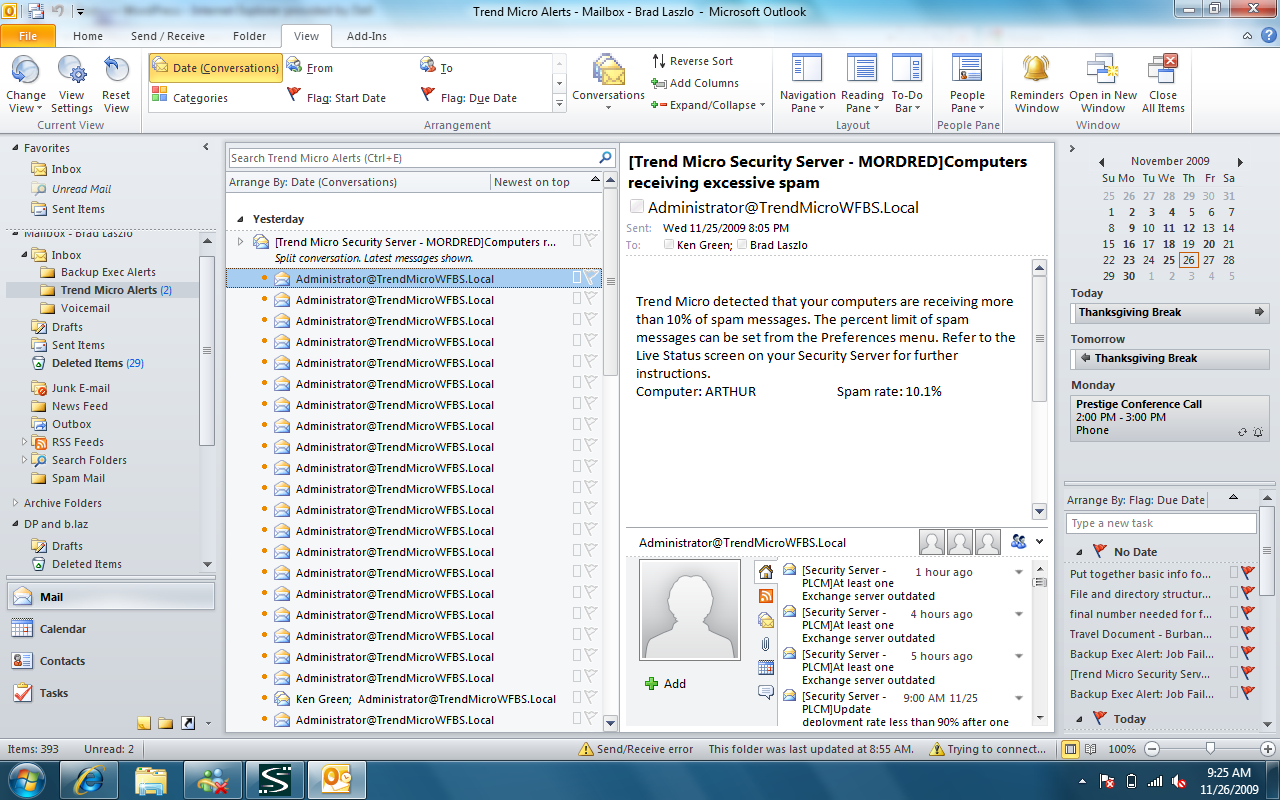Select the Add Columns button
Screen dimensions: 1280x800
click(x=695, y=83)
